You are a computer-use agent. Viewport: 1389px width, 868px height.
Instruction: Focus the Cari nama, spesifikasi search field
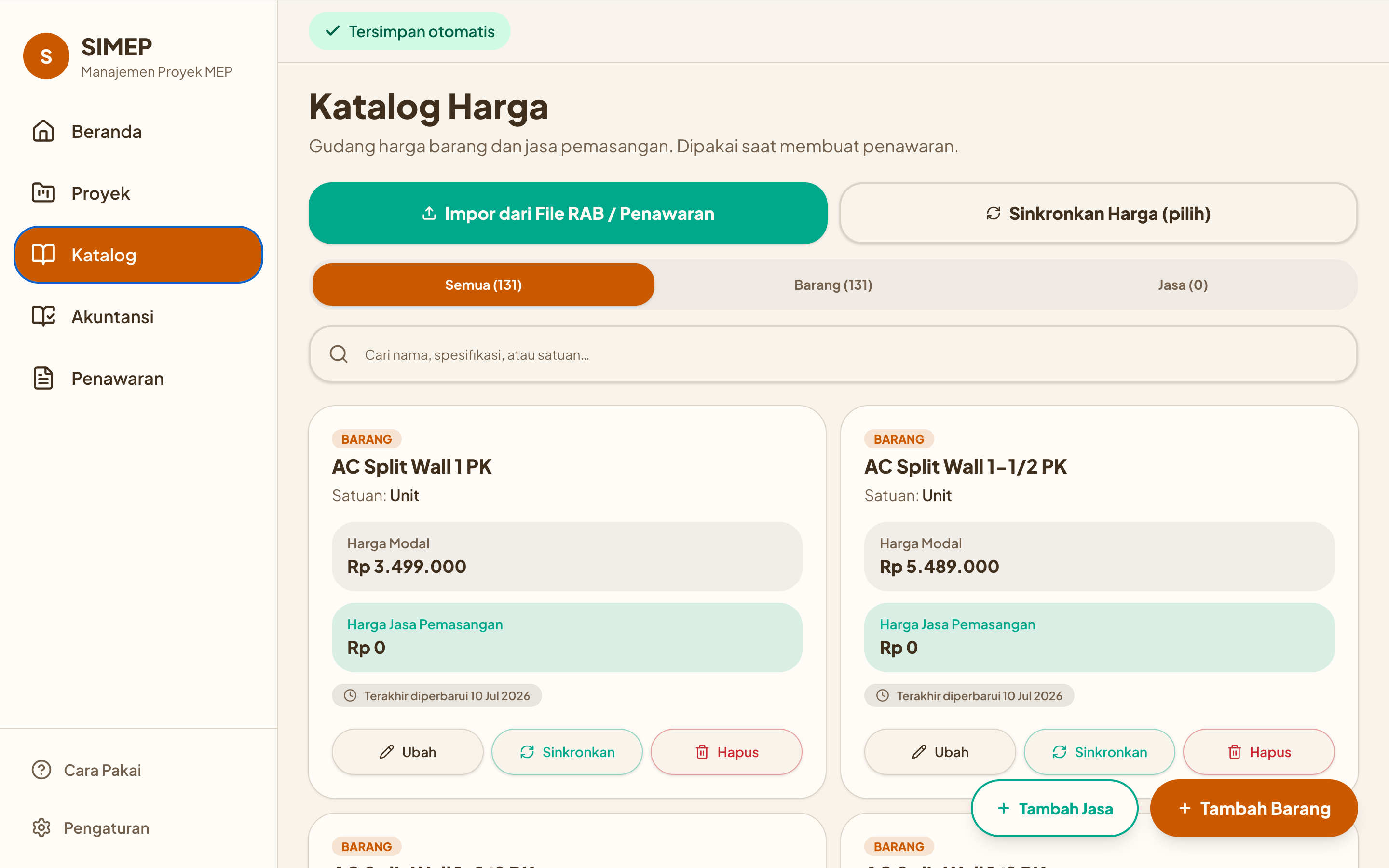click(x=833, y=354)
